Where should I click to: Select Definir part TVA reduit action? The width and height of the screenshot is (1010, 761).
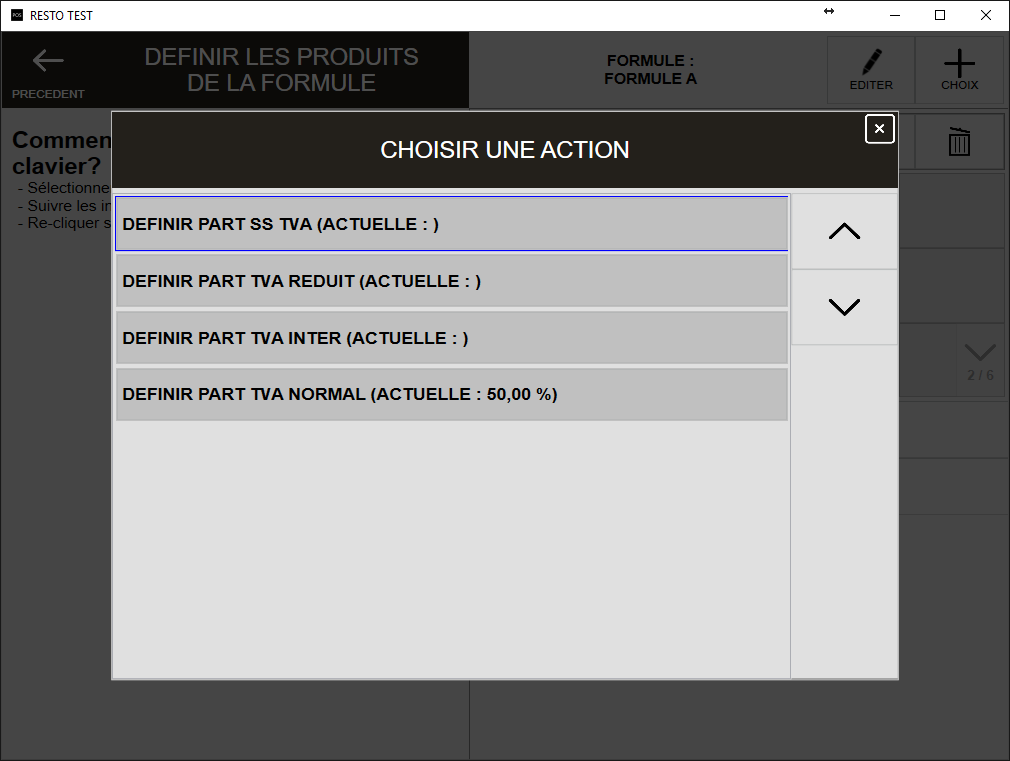tap(452, 281)
